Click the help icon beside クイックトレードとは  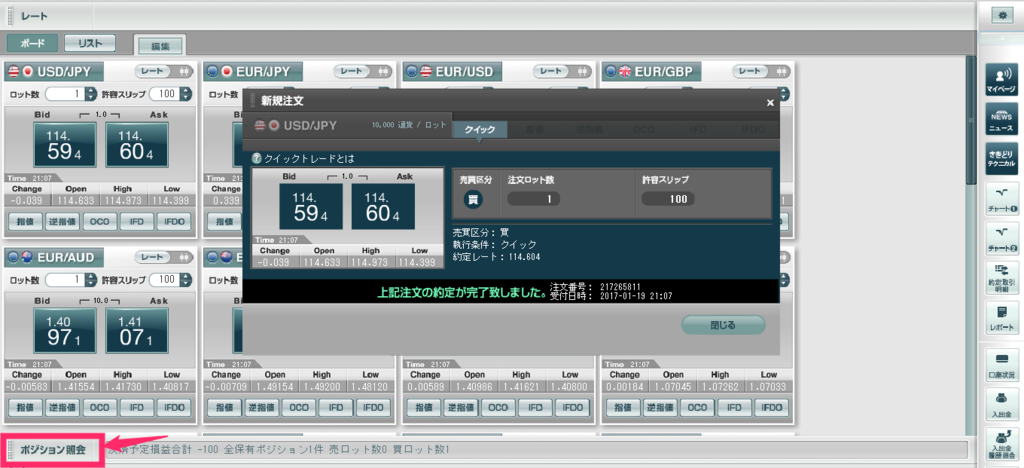(257, 158)
